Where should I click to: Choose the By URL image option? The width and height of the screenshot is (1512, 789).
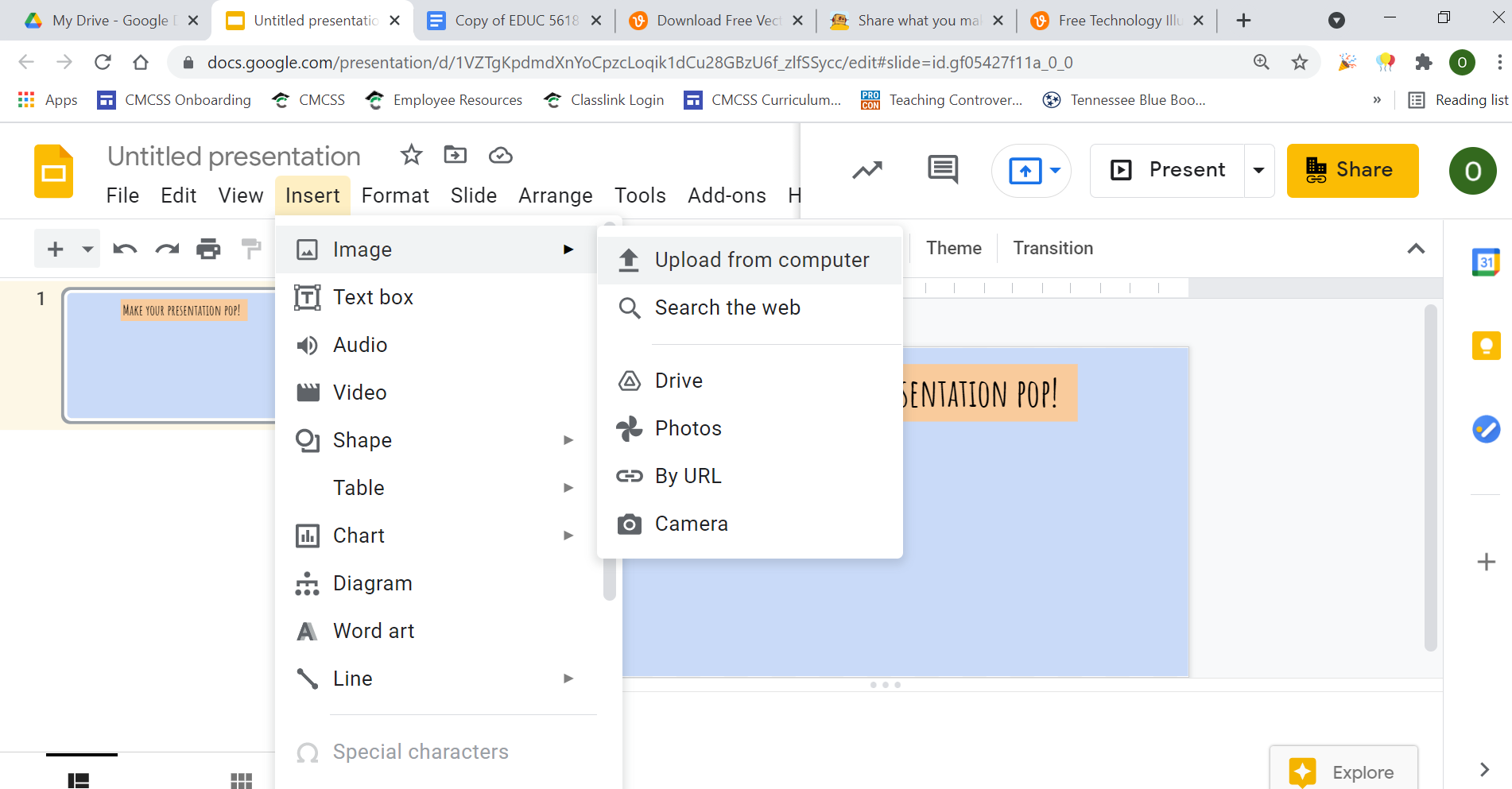687,475
